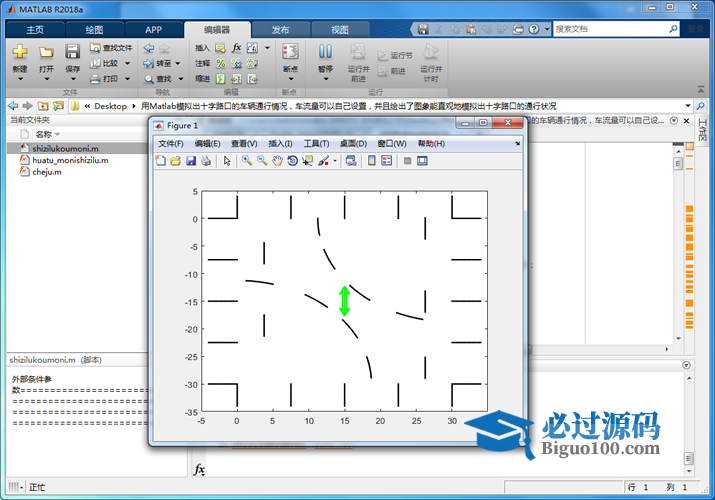
Task: Expand the 名称 column sort arrow
Action: [57, 134]
